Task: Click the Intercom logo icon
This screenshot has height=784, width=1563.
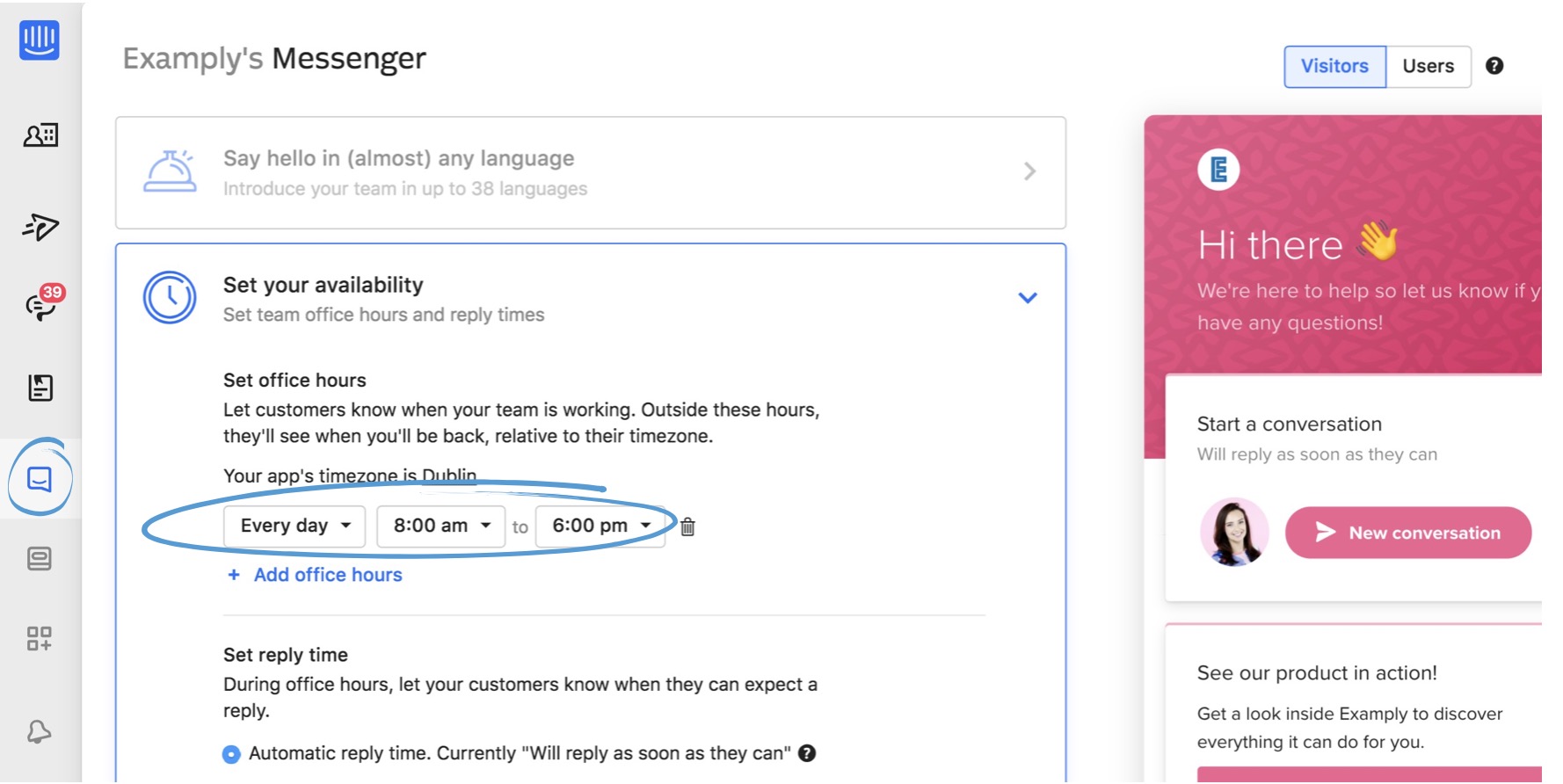Action: (x=40, y=40)
